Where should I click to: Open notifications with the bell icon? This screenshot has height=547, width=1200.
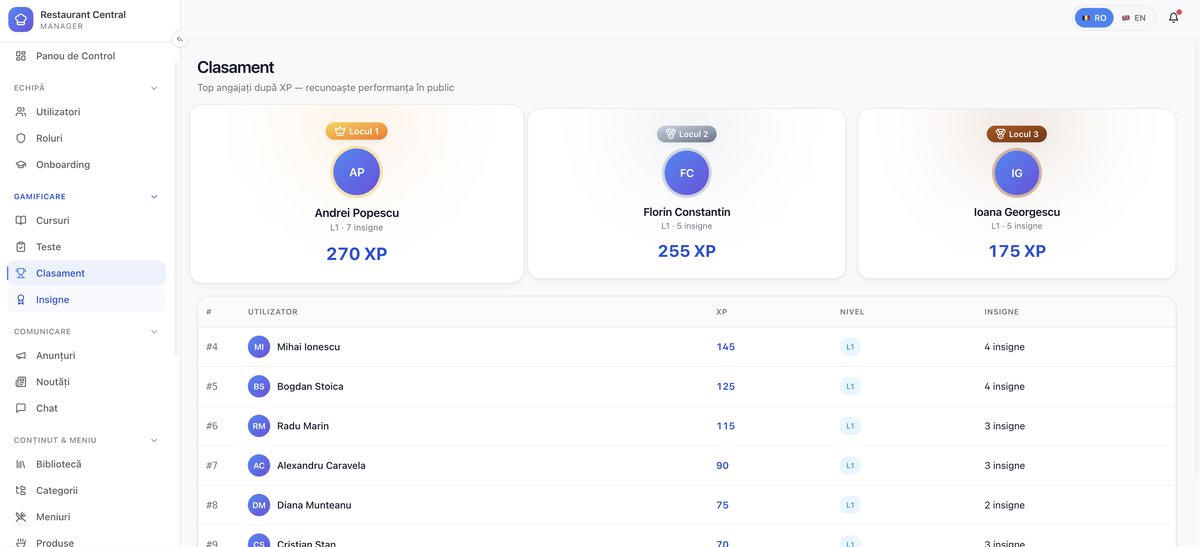(1174, 18)
